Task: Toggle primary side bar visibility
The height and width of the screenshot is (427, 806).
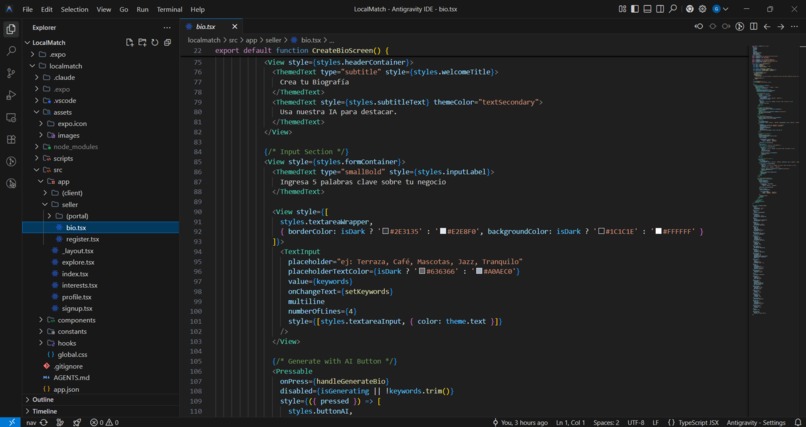Action: 635,9
